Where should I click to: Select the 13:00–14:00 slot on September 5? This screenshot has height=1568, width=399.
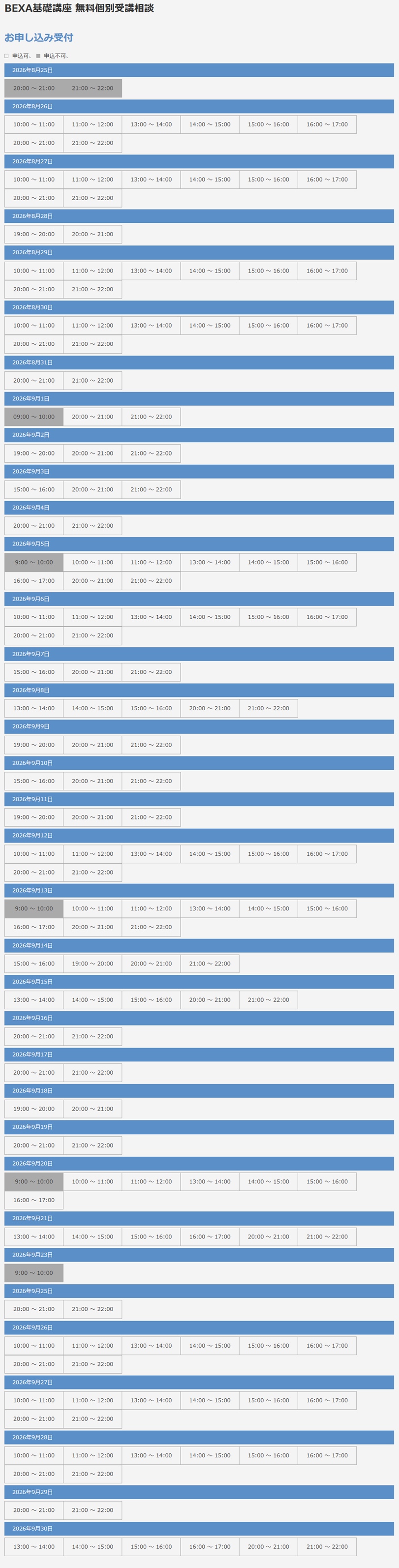pyautogui.click(x=210, y=563)
